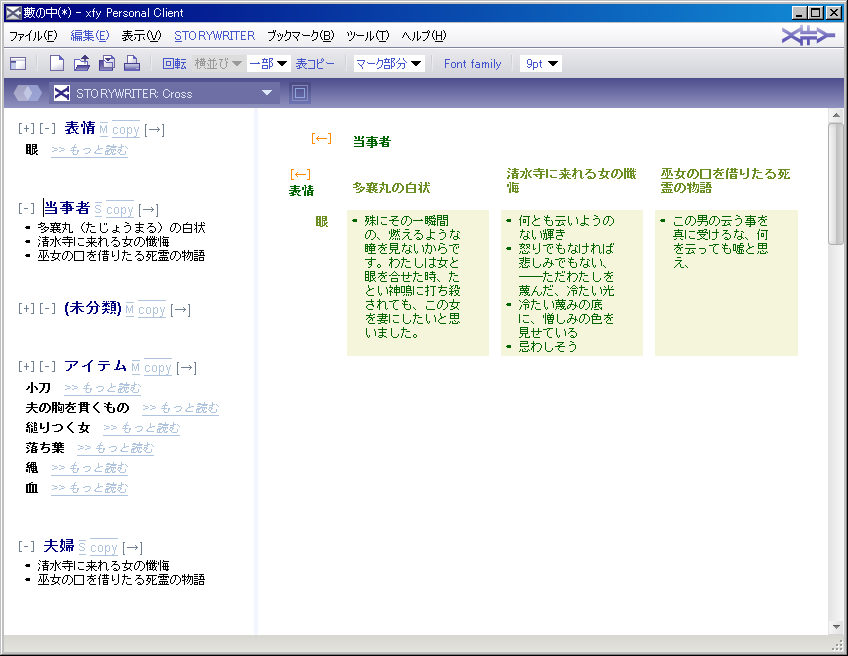Open the ヘルプ(H) menu
This screenshot has height=656, width=848.
pos(424,36)
